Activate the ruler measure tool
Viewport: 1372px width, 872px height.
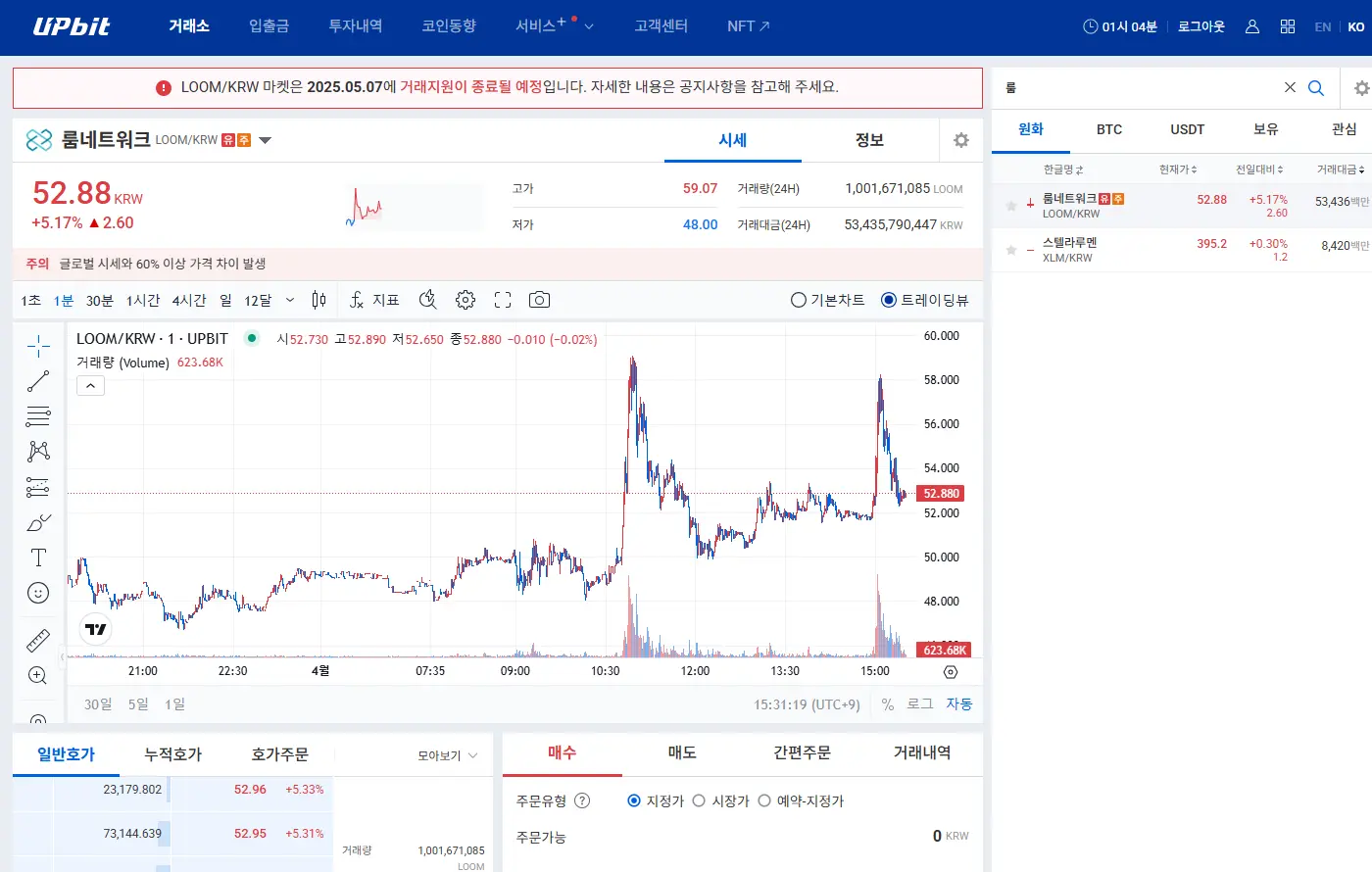point(38,641)
